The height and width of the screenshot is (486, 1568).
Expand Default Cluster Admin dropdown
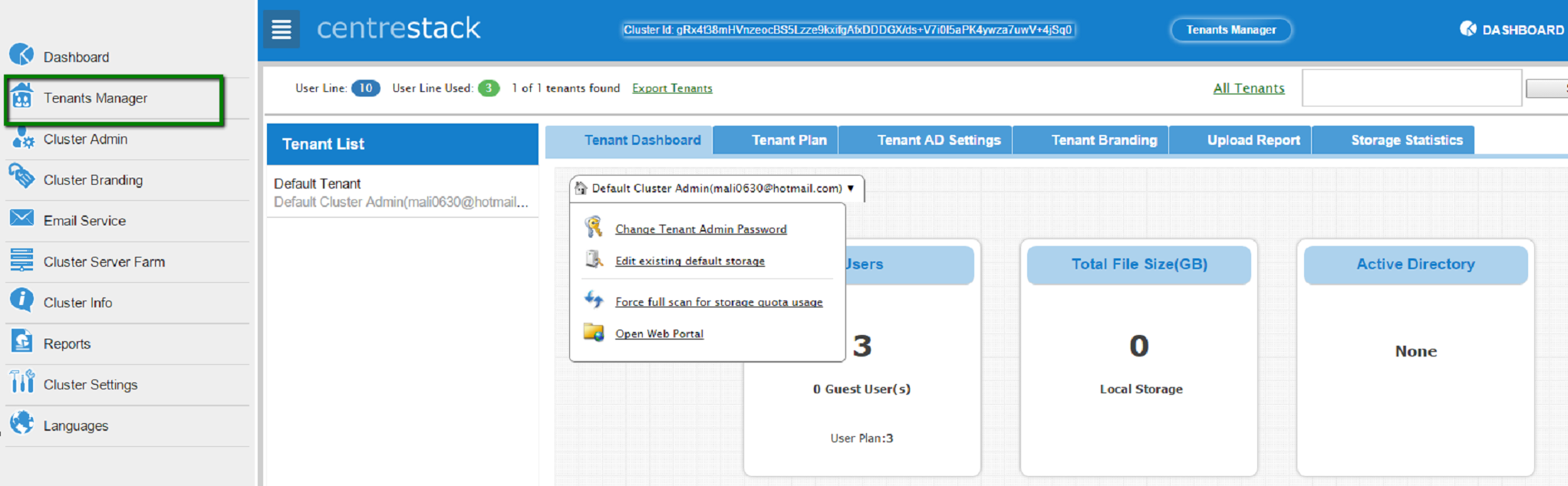(x=717, y=189)
